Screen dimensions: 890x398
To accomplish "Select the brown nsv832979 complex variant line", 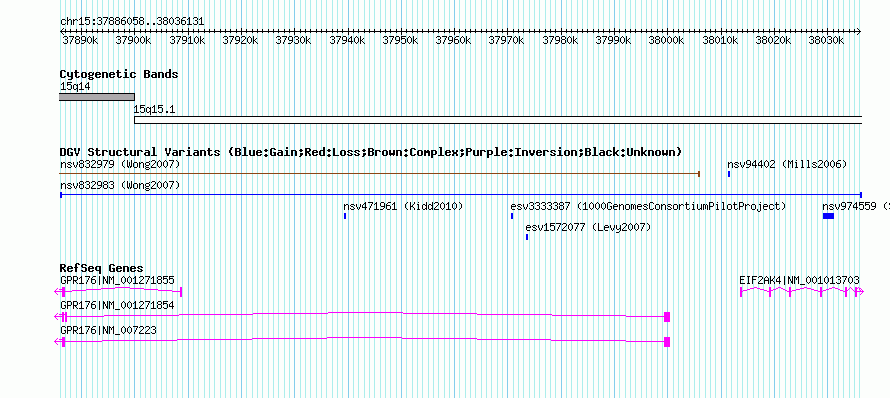I will tap(380, 174).
